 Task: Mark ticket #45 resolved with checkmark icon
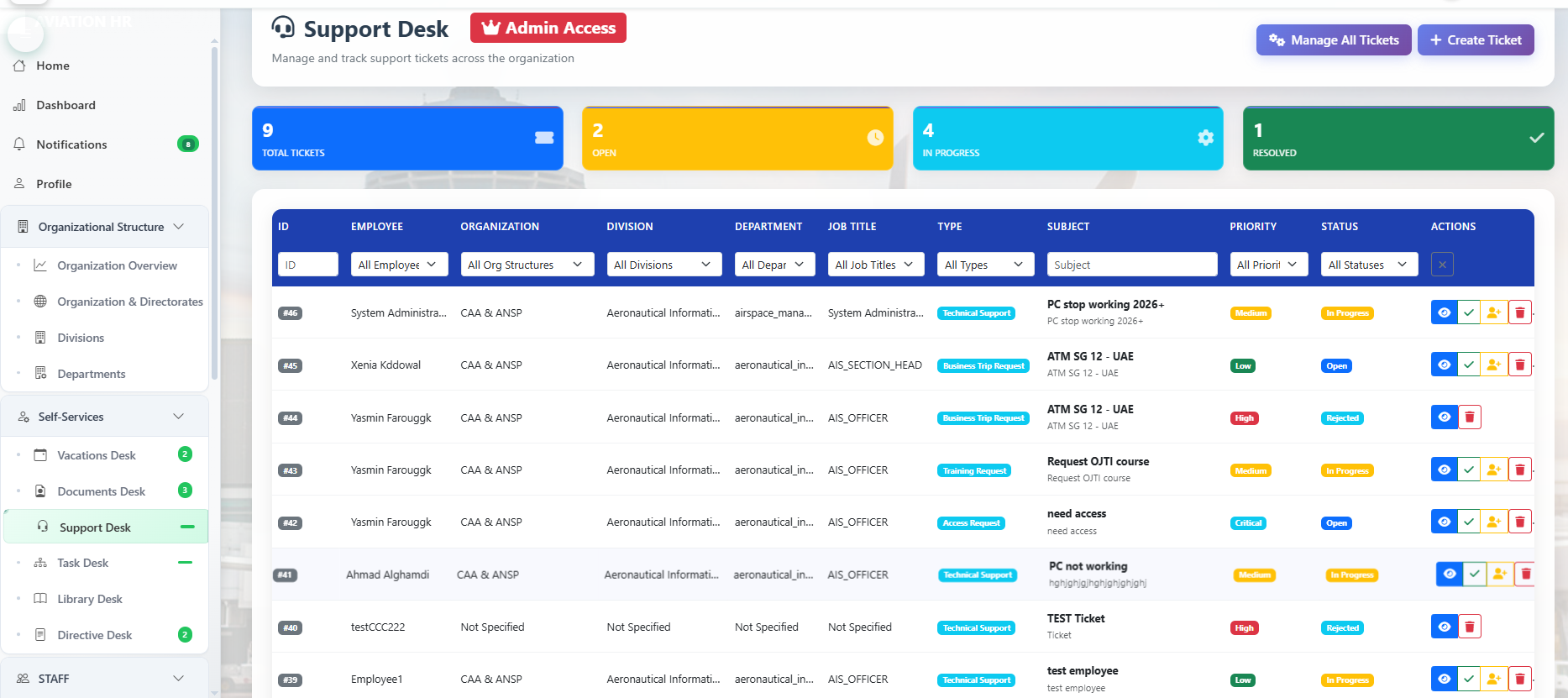1468,365
